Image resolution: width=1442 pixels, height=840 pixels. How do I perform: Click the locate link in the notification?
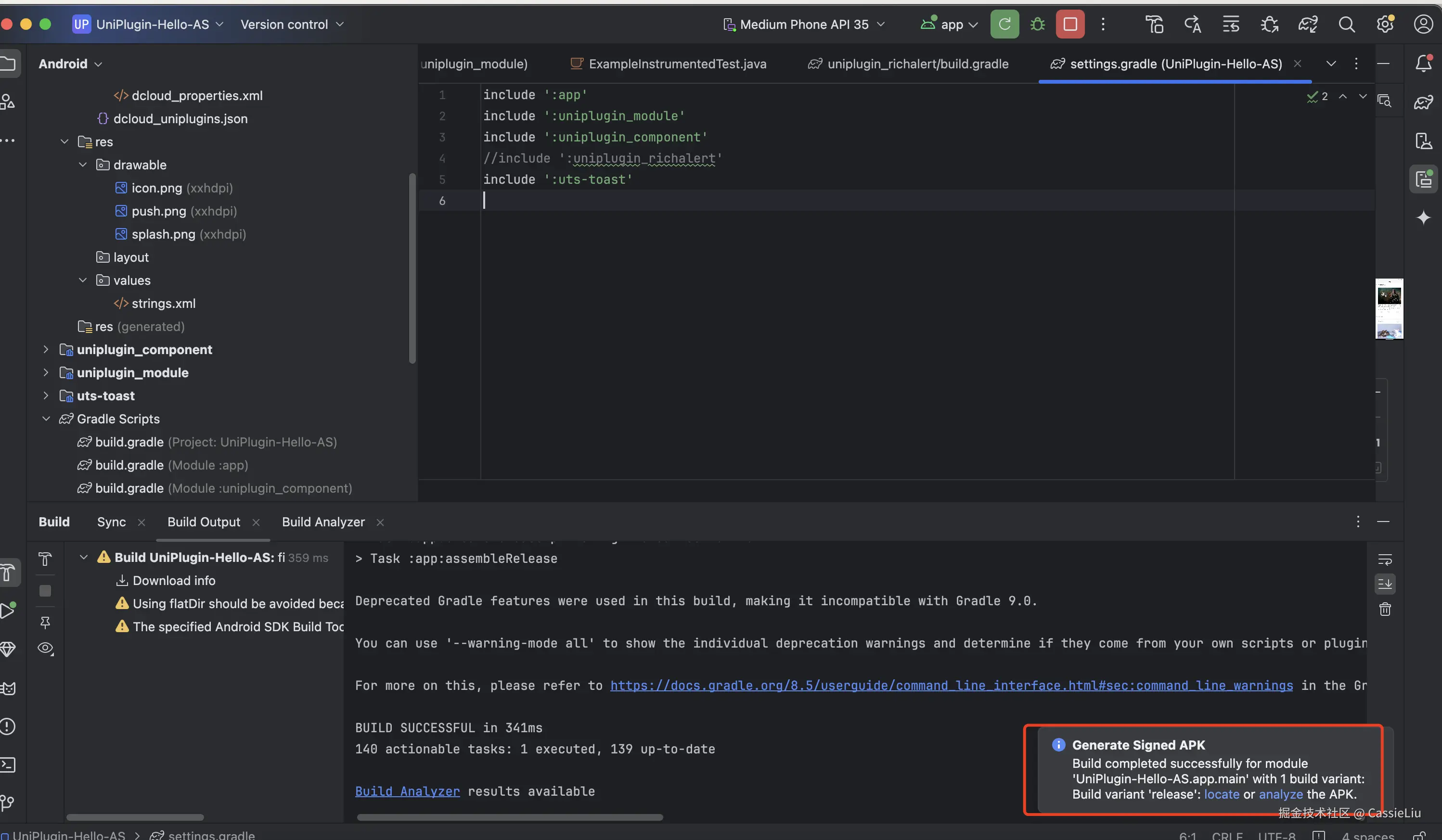[x=1221, y=794]
